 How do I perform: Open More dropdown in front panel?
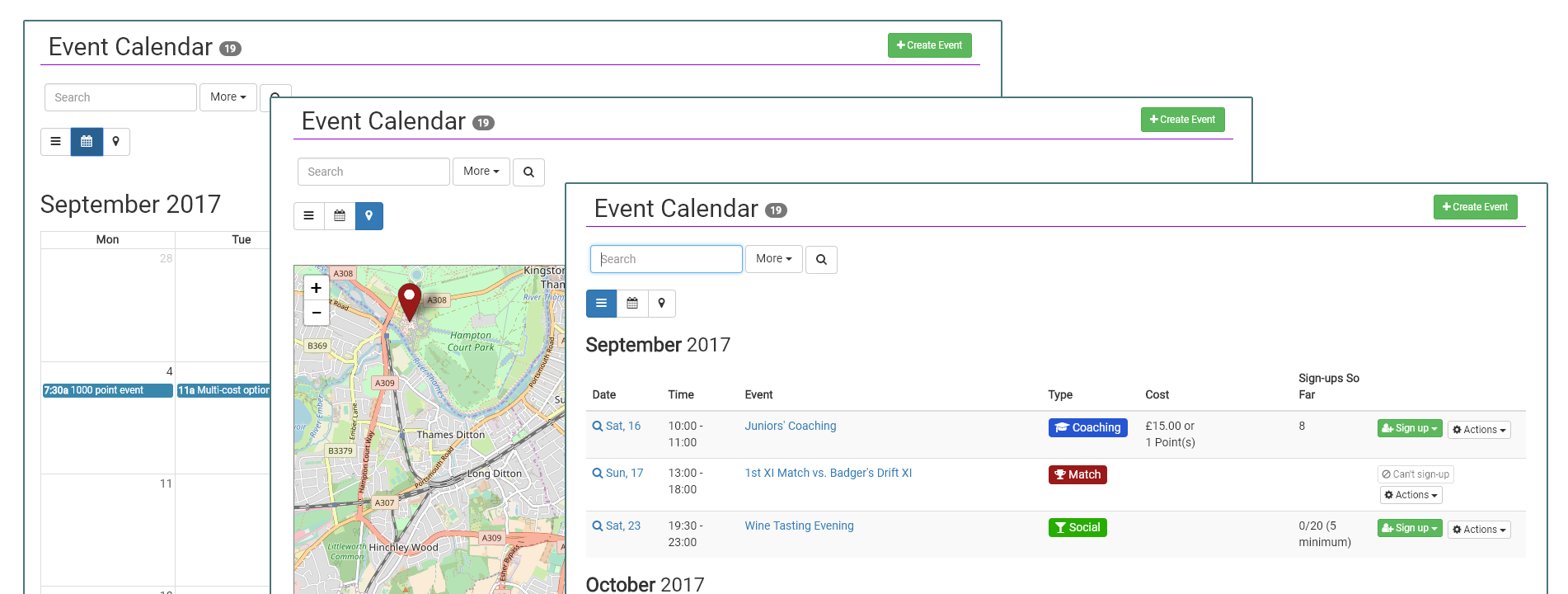[x=773, y=259]
